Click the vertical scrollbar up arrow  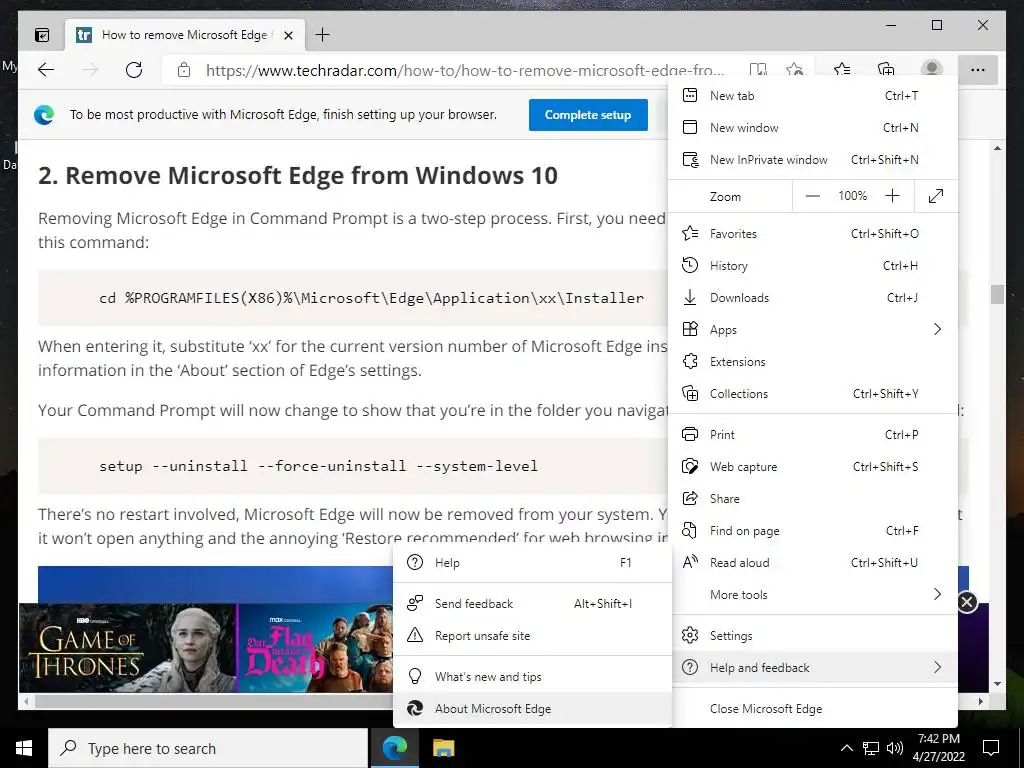point(997,149)
